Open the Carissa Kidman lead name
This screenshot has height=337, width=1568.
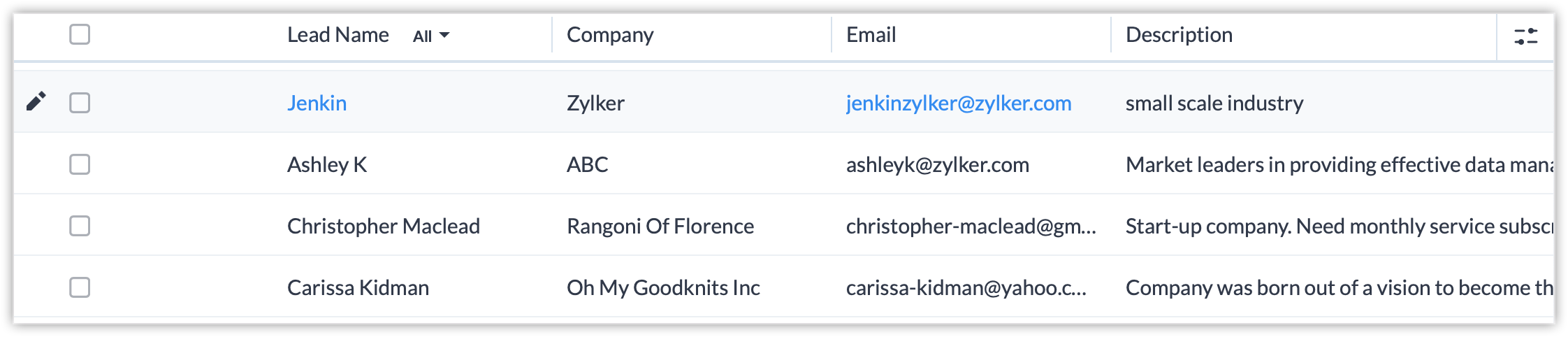[x=358, y=287]
